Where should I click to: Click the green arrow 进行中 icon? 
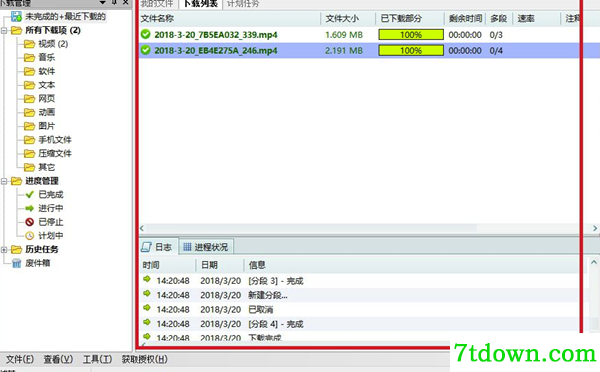point(29,208)
